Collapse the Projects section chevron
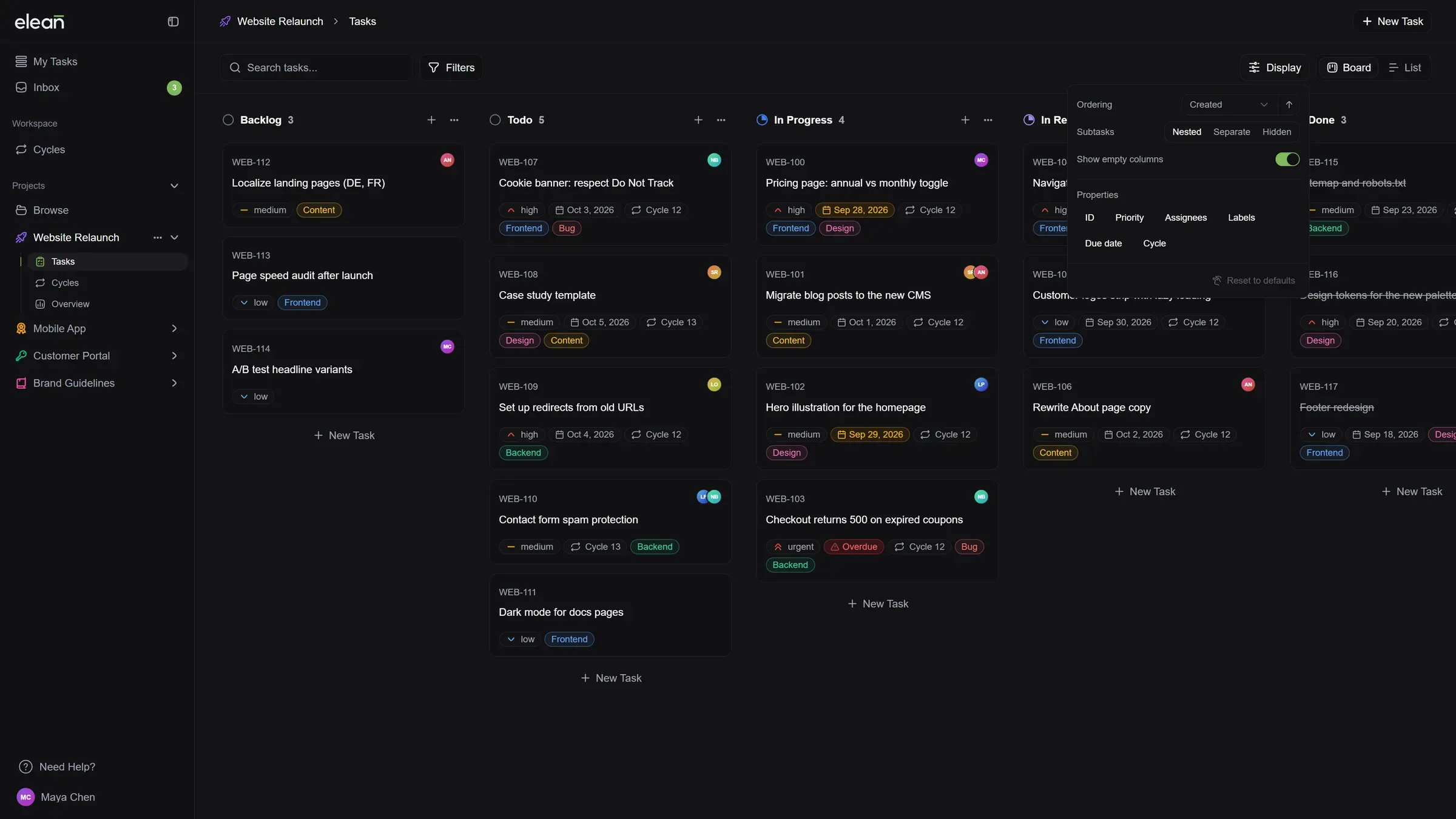This screenshot has height=819, width=1456. [x=174, y=186]
